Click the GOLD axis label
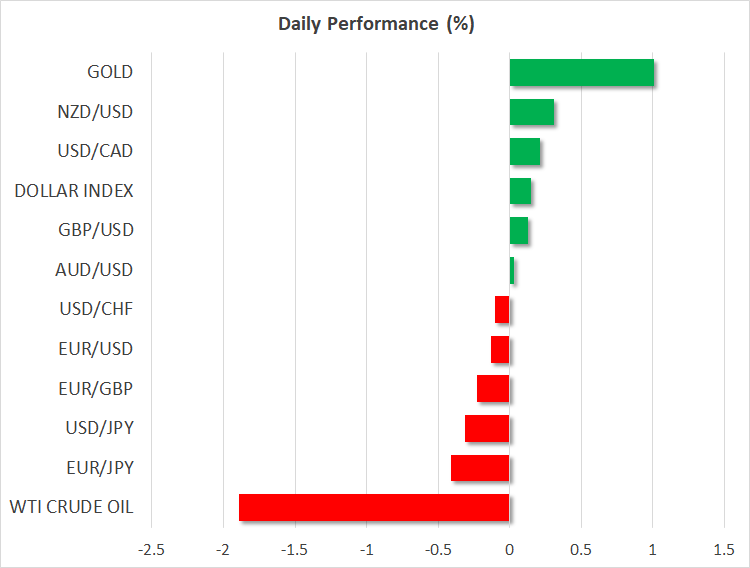This screenshot has width=750, height=568. click(x=110, y=72)
